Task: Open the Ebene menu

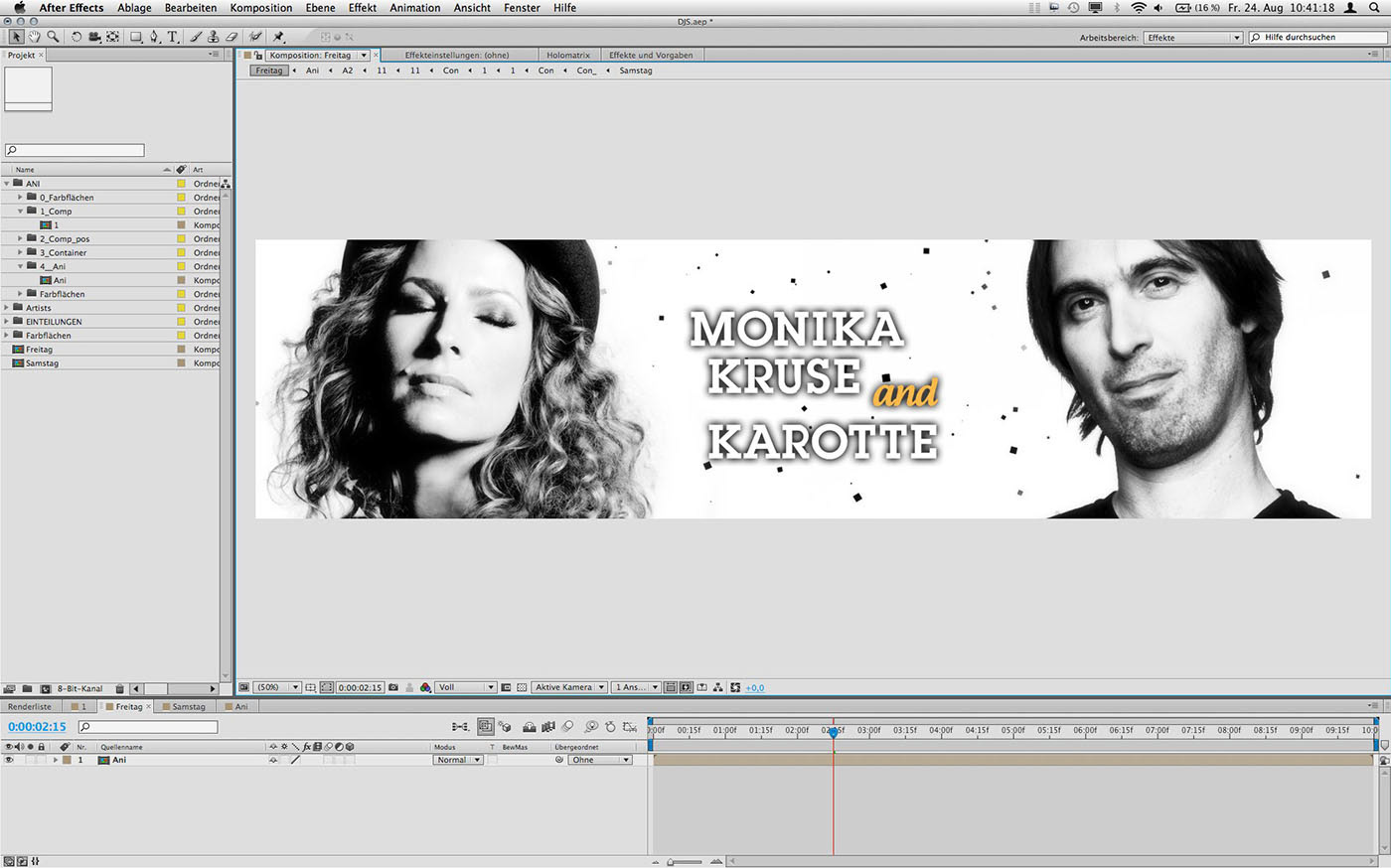Action: point(320,8)
